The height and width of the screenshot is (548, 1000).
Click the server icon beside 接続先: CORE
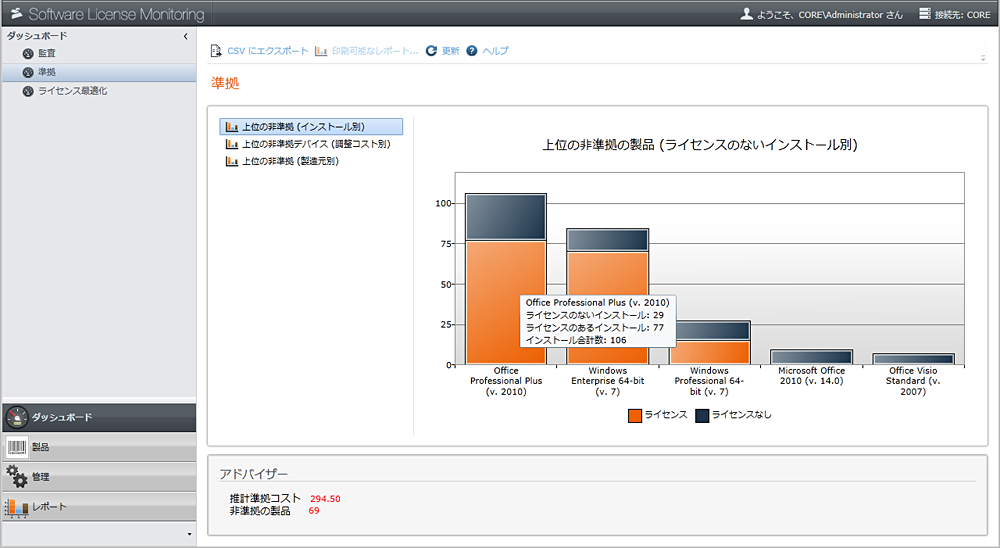pyautogui.click(x=925, y=13)
